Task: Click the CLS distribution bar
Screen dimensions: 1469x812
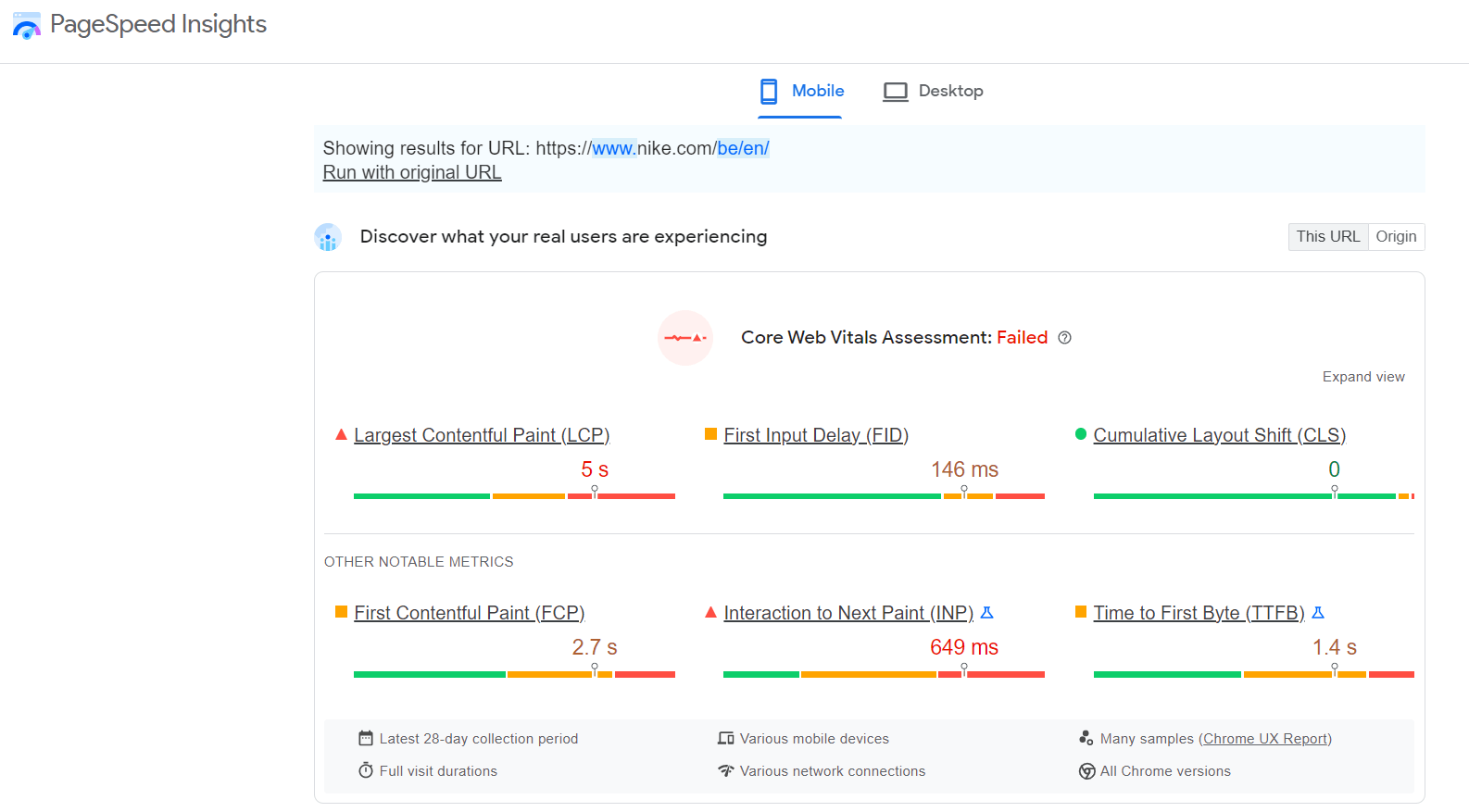Action: [x=1253, y=496]
